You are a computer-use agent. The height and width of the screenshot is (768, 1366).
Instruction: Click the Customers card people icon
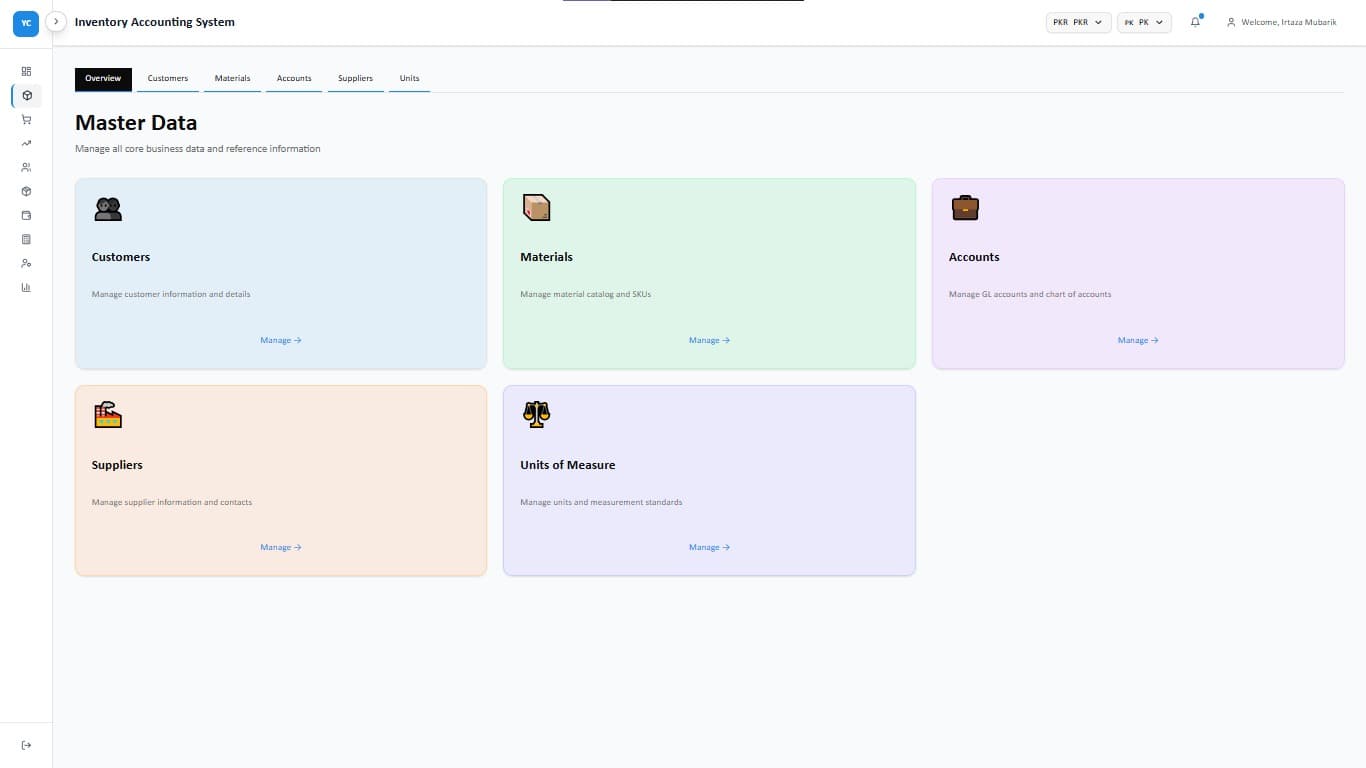[108, 208]
